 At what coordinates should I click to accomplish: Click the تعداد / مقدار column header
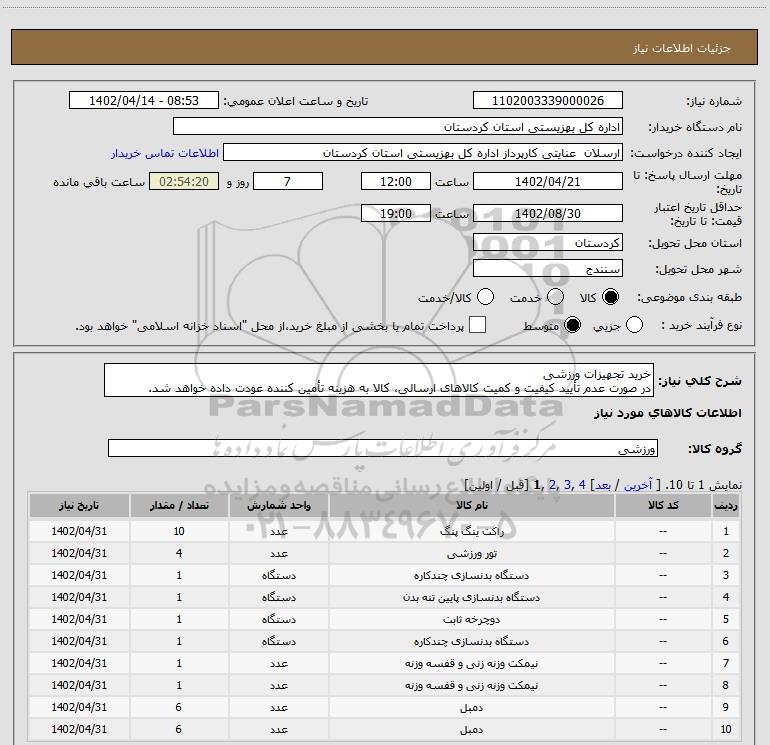click(x=179, y=505)
